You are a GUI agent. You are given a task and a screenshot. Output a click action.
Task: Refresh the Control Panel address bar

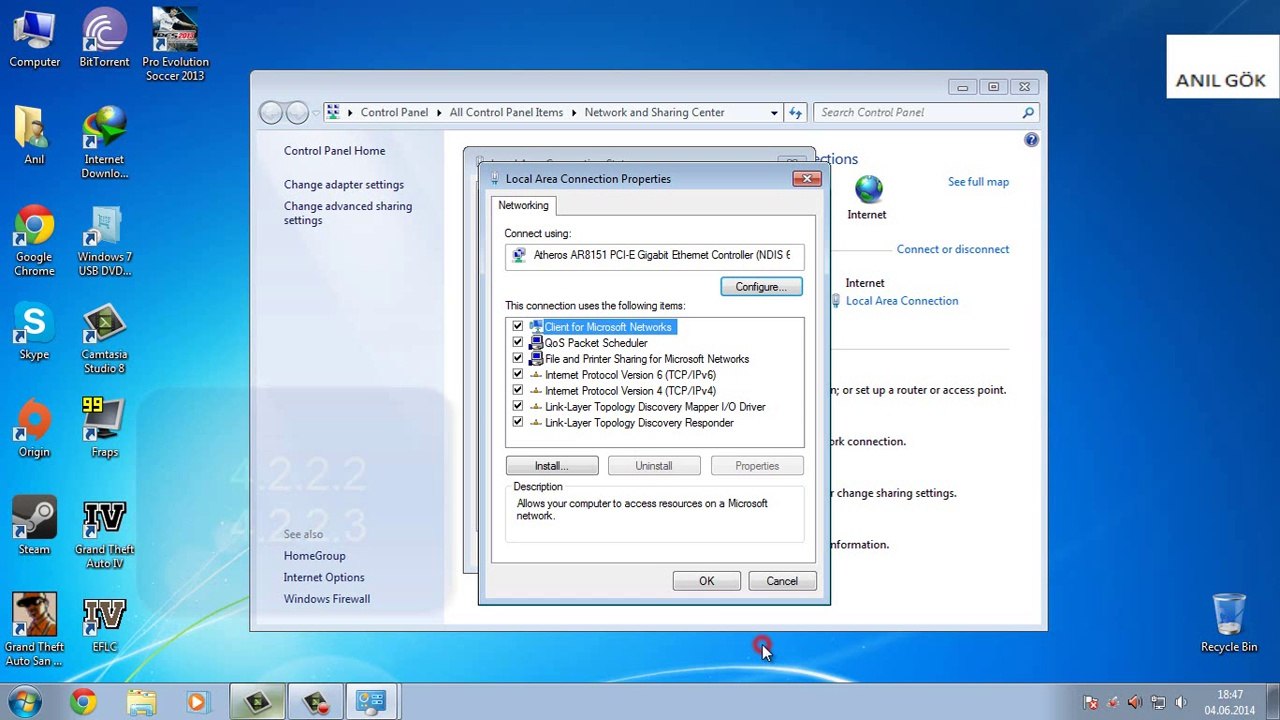[x=795, y=112]
